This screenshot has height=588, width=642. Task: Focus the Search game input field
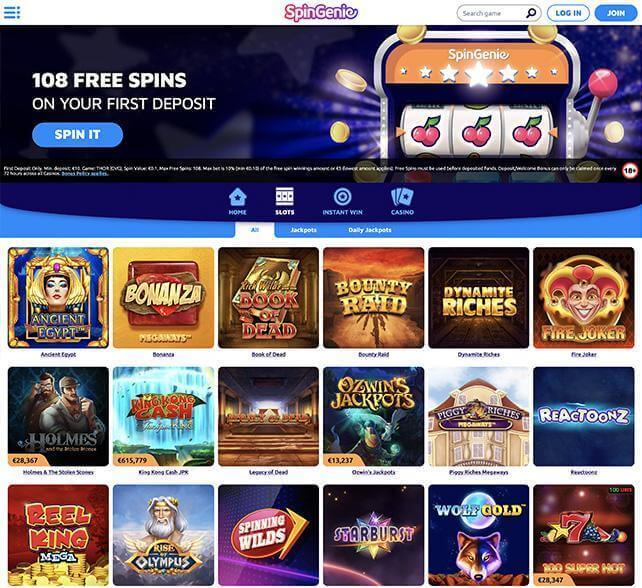(493, 13)
